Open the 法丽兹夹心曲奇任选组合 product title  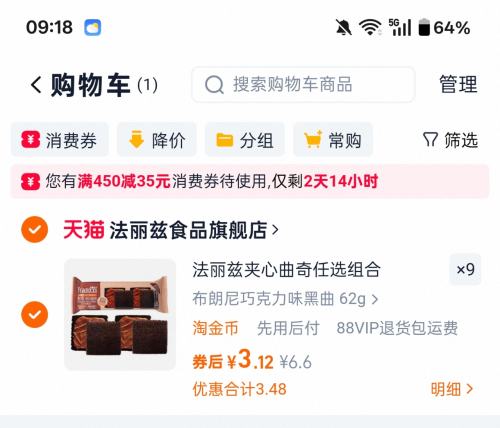click(286, 269)
